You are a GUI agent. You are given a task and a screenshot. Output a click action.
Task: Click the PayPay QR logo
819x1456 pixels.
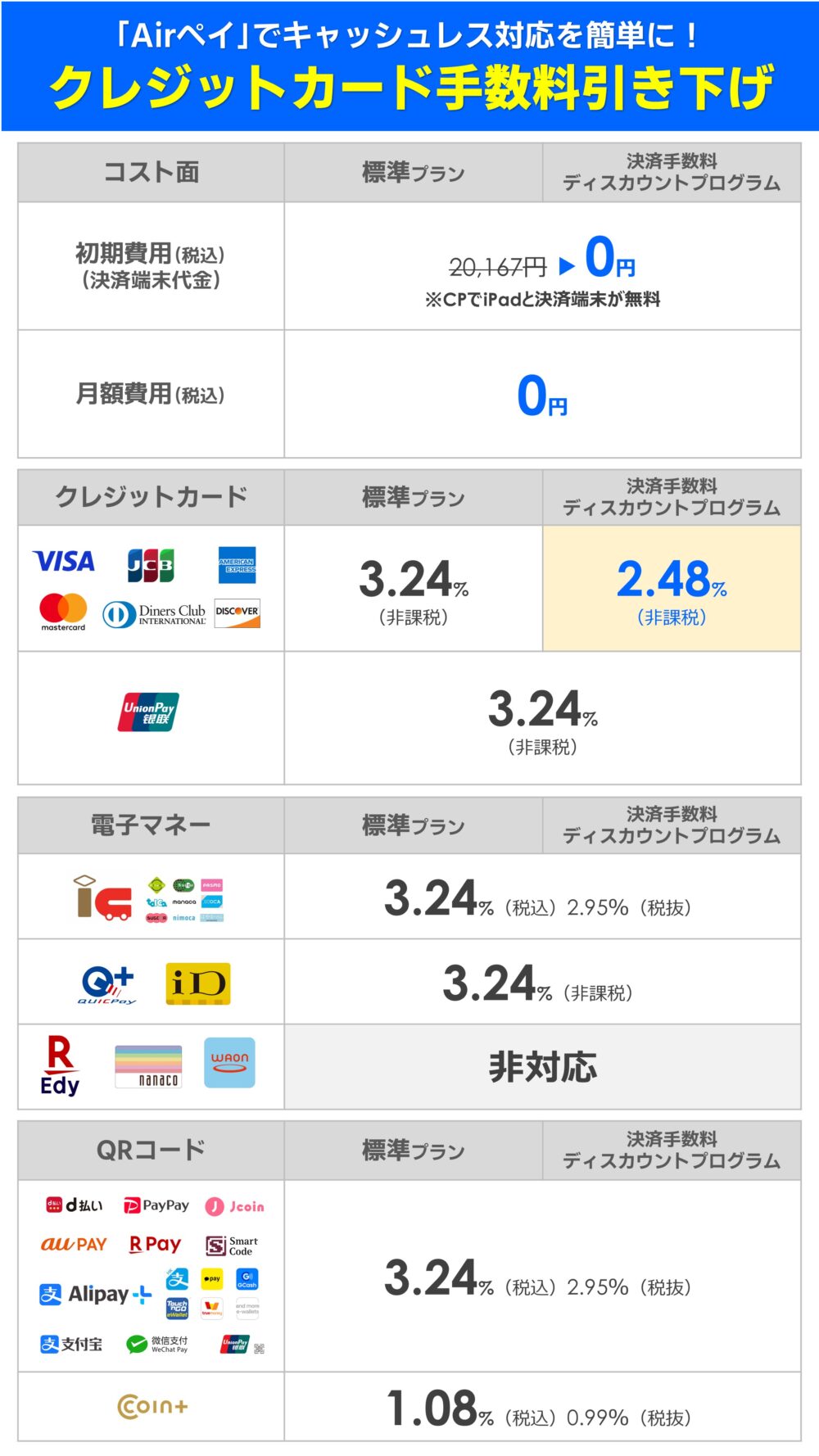click(156, 1205)
